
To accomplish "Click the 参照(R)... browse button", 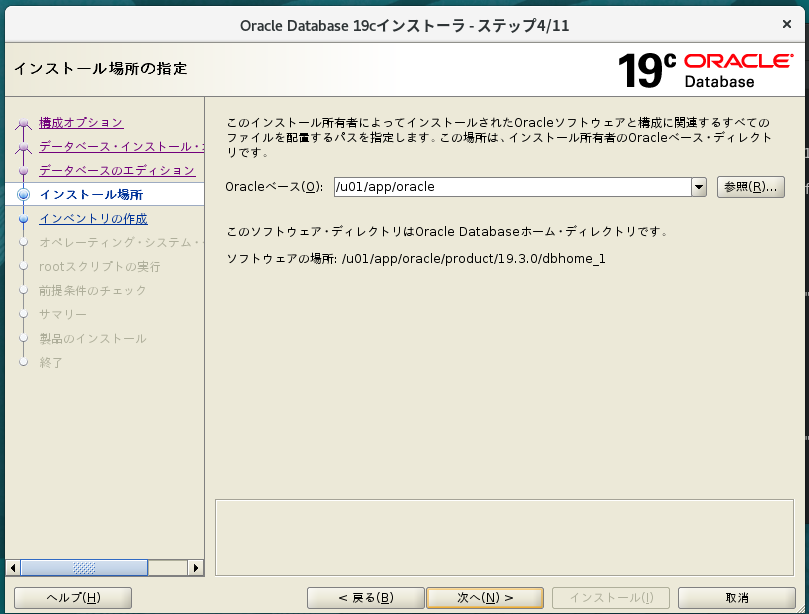I will (x=751, y=187).
